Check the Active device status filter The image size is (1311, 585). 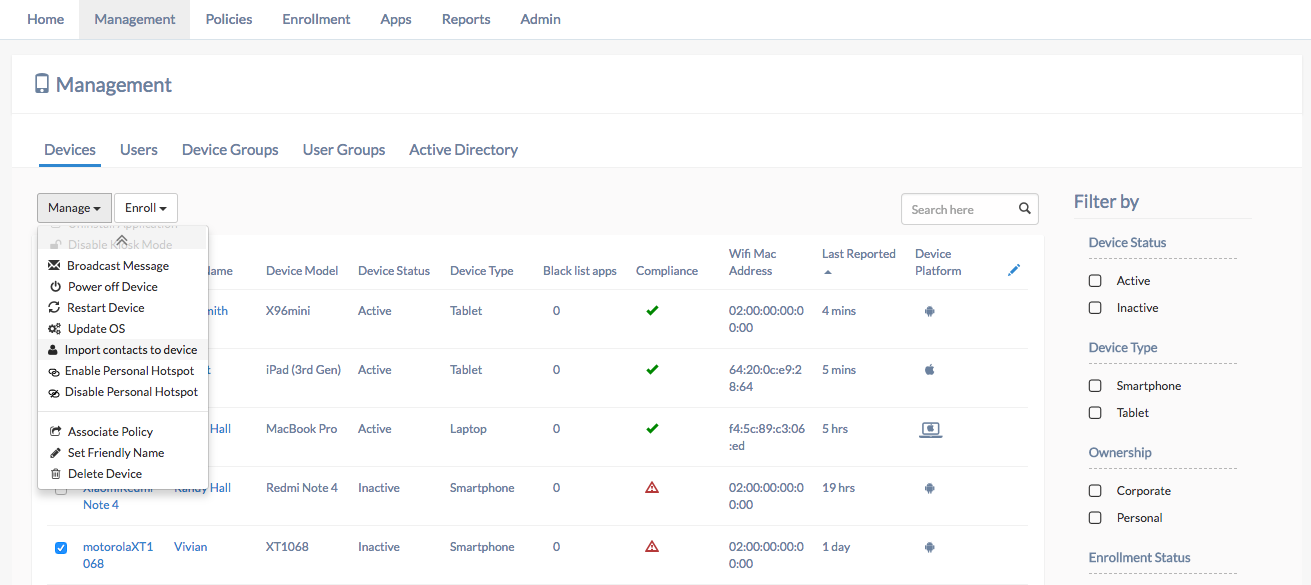pyautogui.click(x=1095, y=281)
